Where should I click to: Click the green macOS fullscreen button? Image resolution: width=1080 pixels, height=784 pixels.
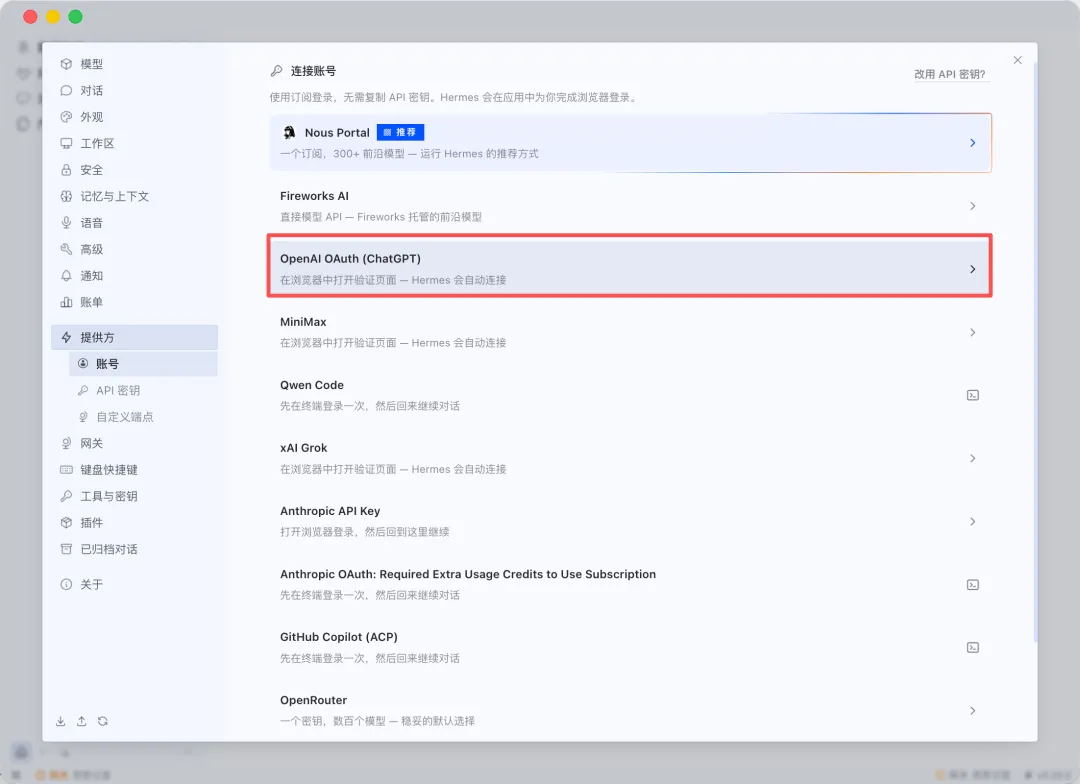(76, 17)
